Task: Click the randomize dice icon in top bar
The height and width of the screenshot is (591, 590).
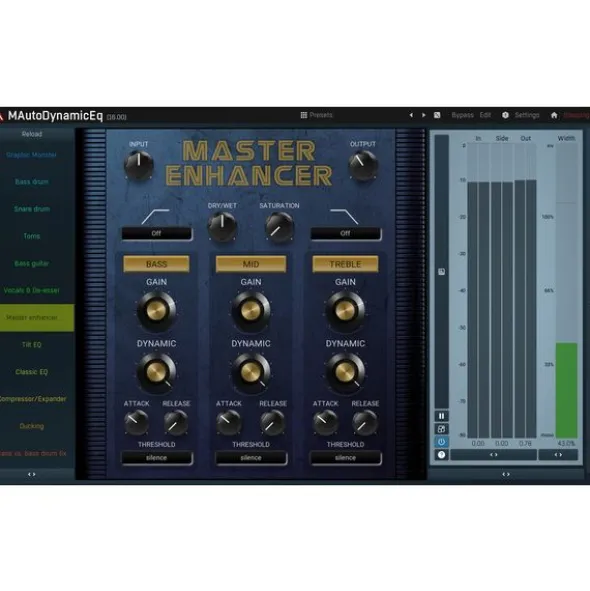Action: coord(437,115)
